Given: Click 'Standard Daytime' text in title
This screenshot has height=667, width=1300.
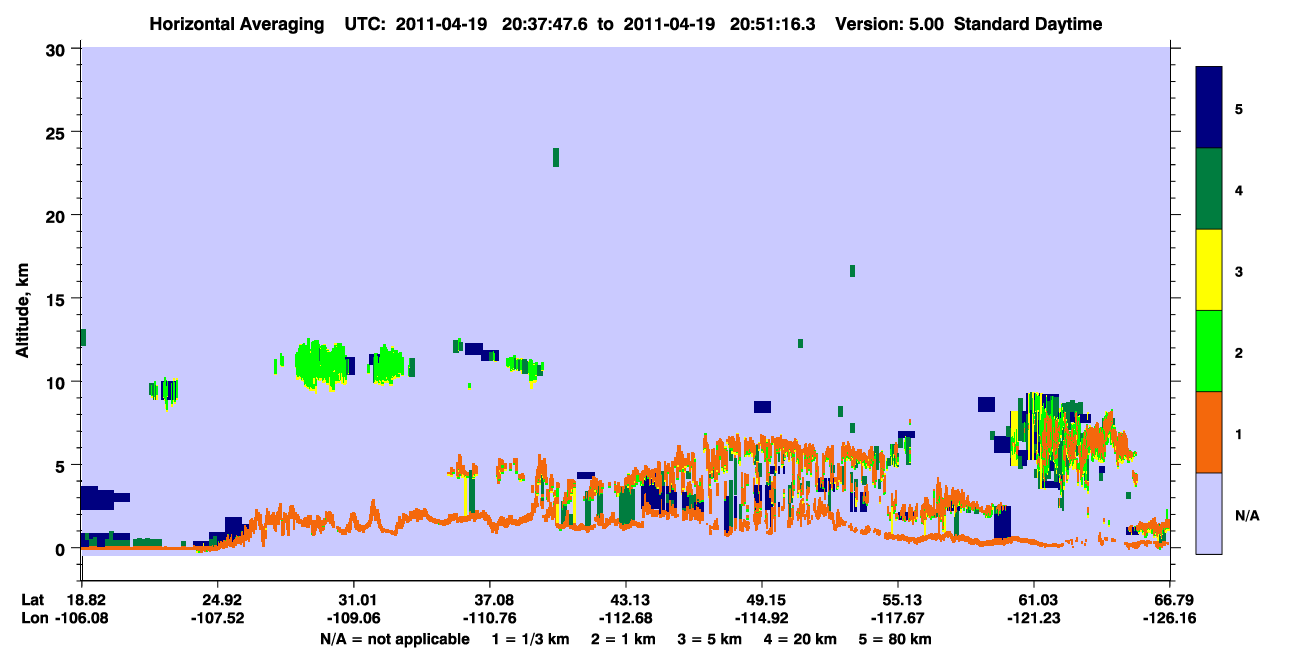Looking at the screenshot, I should pos(1028,24).
